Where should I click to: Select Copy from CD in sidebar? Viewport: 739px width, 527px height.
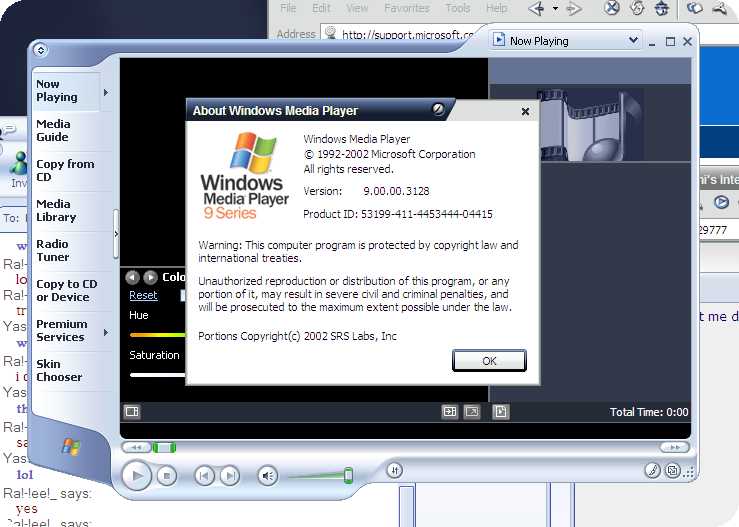pyautogui.click(x=65, y=170)
